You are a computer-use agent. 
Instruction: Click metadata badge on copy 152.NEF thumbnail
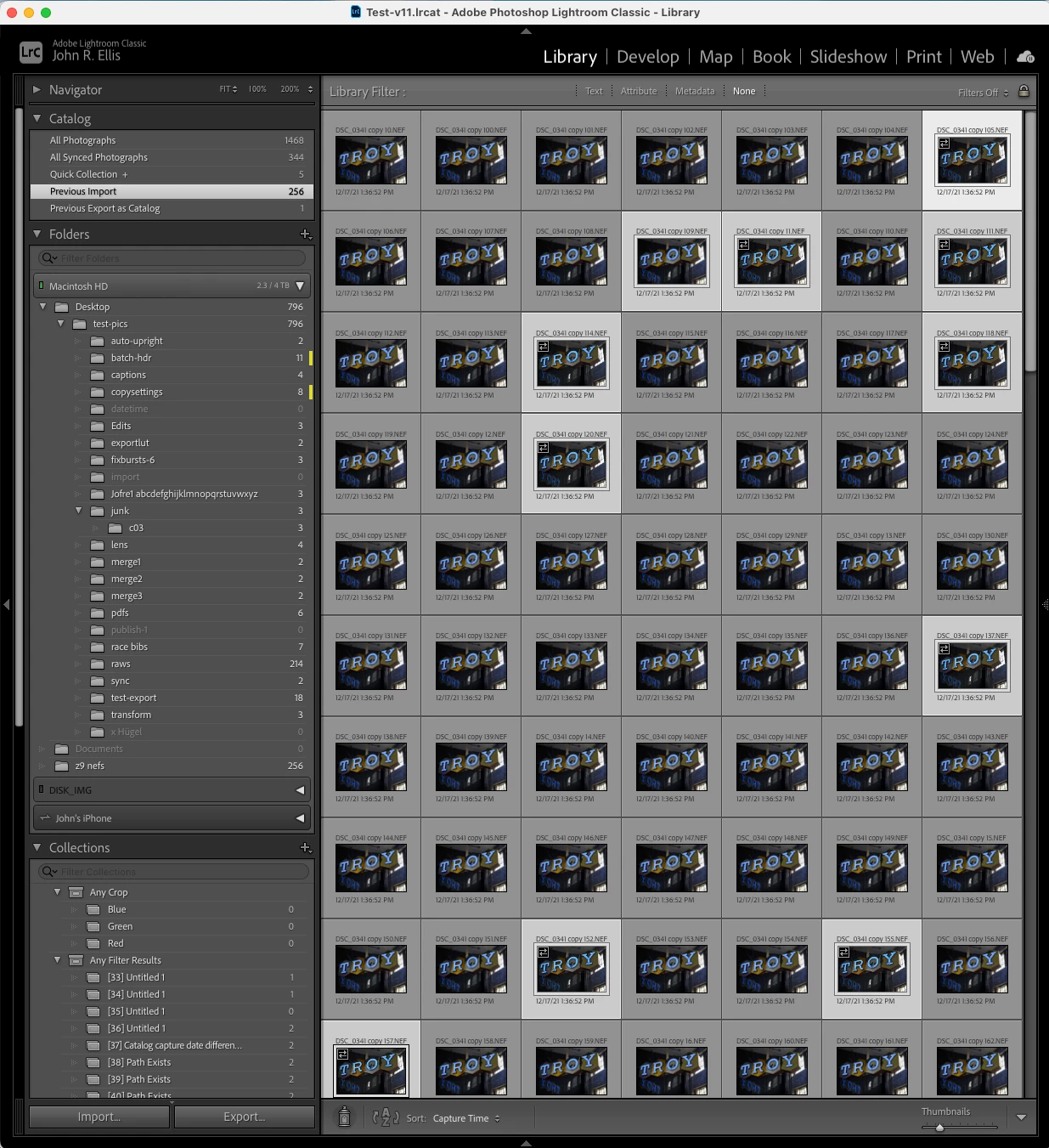coord(544,953)
